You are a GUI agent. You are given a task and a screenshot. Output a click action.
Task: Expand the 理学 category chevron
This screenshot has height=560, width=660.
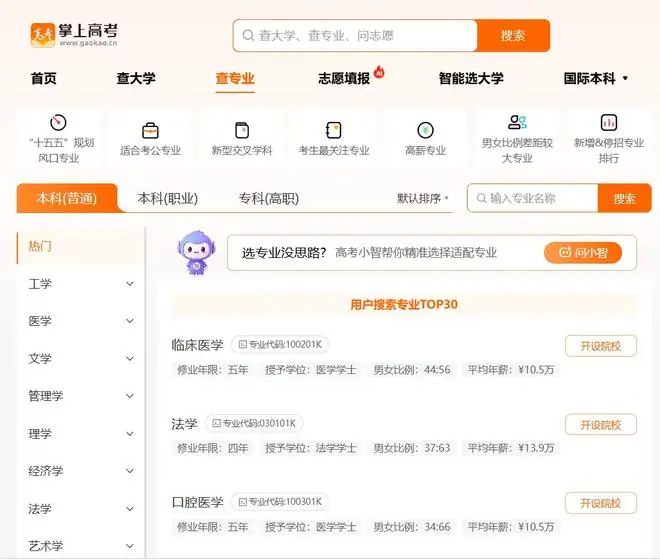coord(130,433)
